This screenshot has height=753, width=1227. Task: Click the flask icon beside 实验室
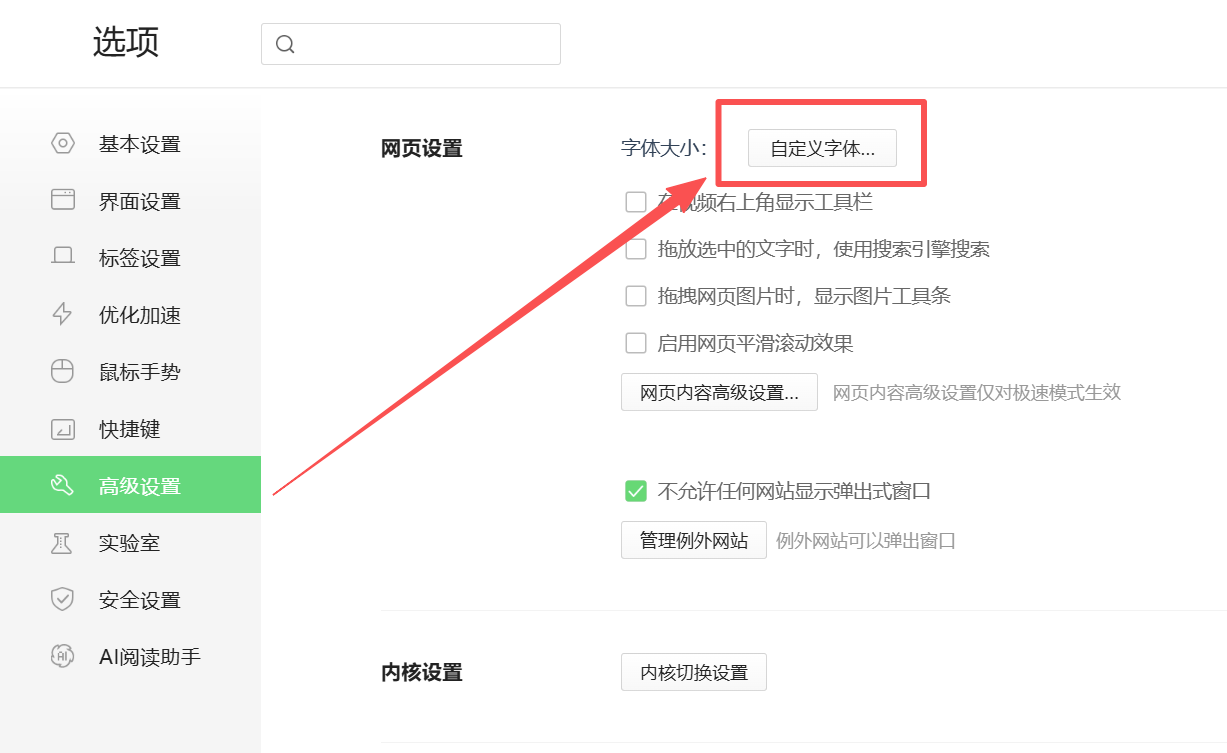click(x=63, y=543)
